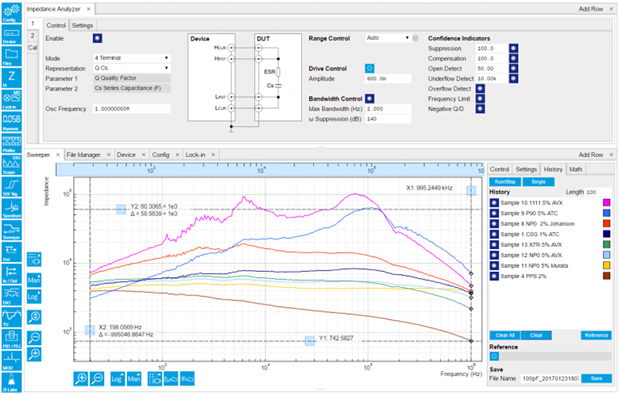The height and width of the screenshot is (395, 620).
Task: Open the TU sidebar icon
Action: point(12,317)
